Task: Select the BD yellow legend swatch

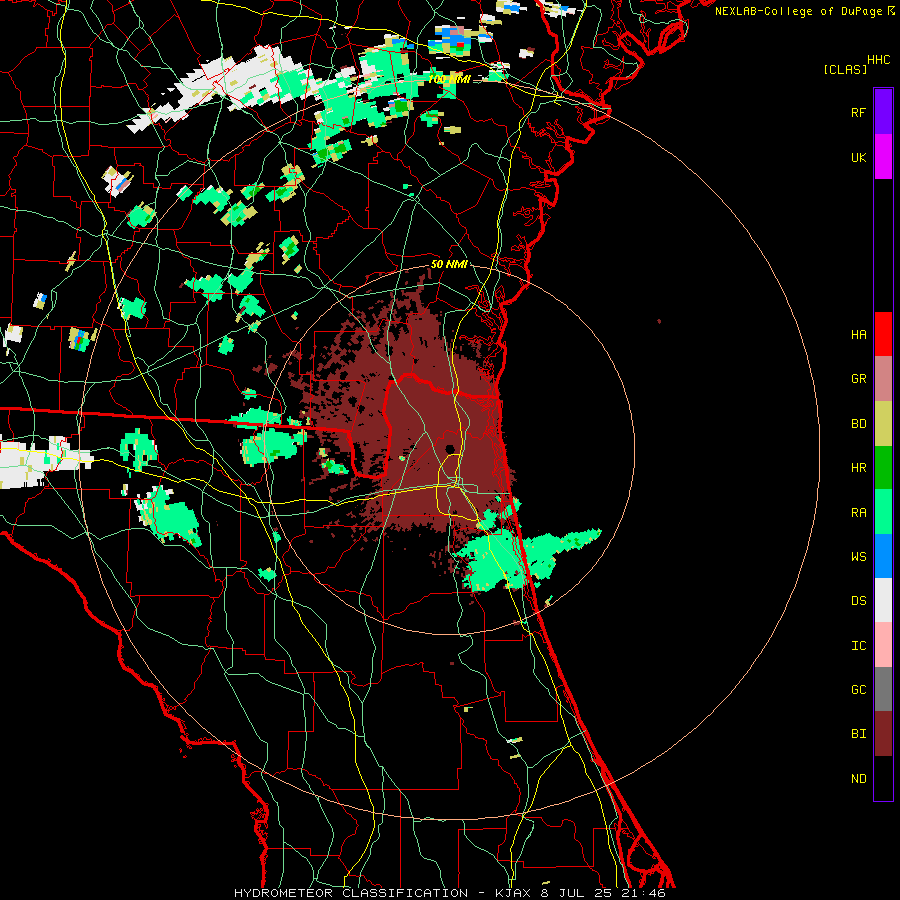Action: point(883,423)
